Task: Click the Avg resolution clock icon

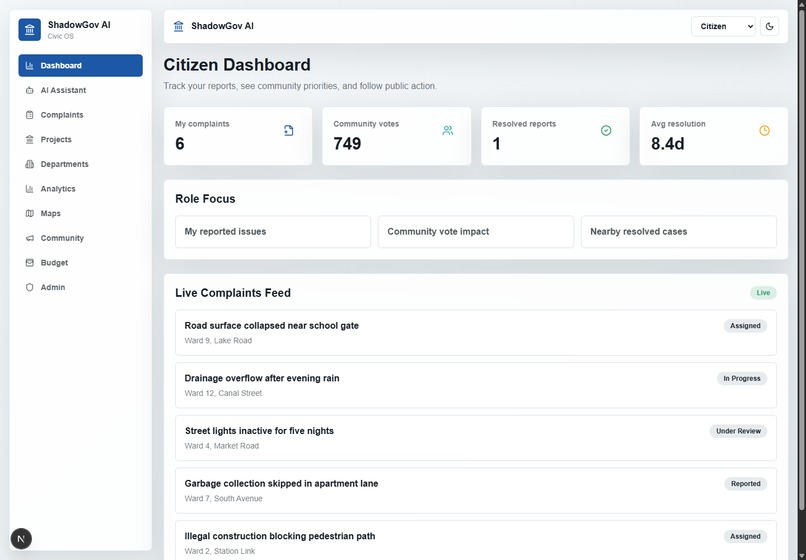Action: tap(764, 131)
